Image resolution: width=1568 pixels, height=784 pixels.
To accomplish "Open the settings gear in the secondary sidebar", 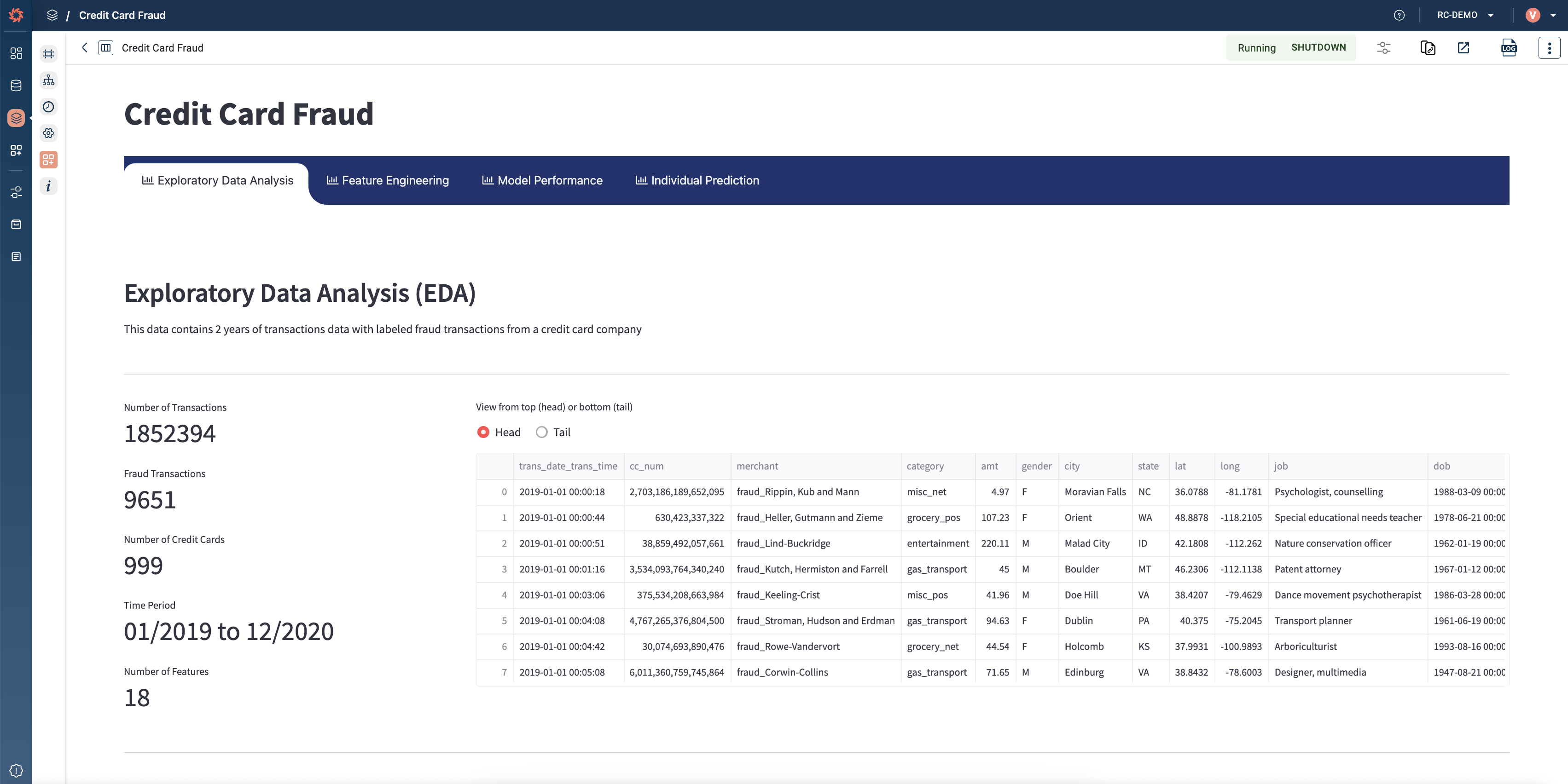I will [x=48, y=133].
